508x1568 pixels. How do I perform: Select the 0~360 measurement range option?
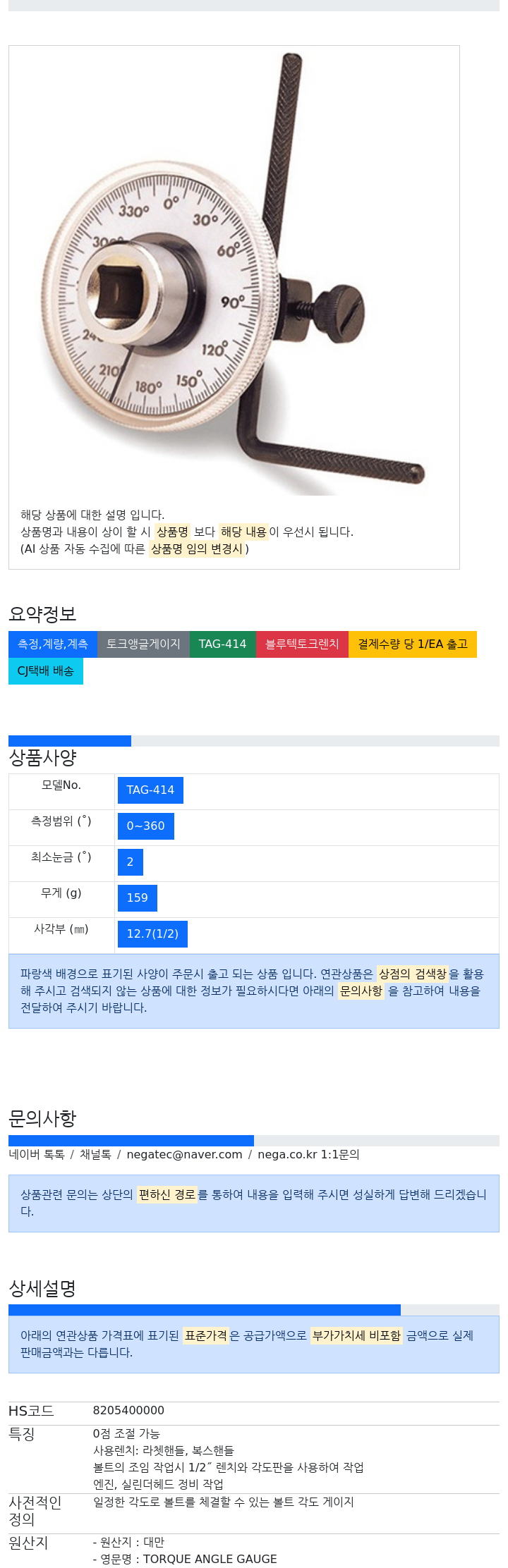(x=146, y=826)
